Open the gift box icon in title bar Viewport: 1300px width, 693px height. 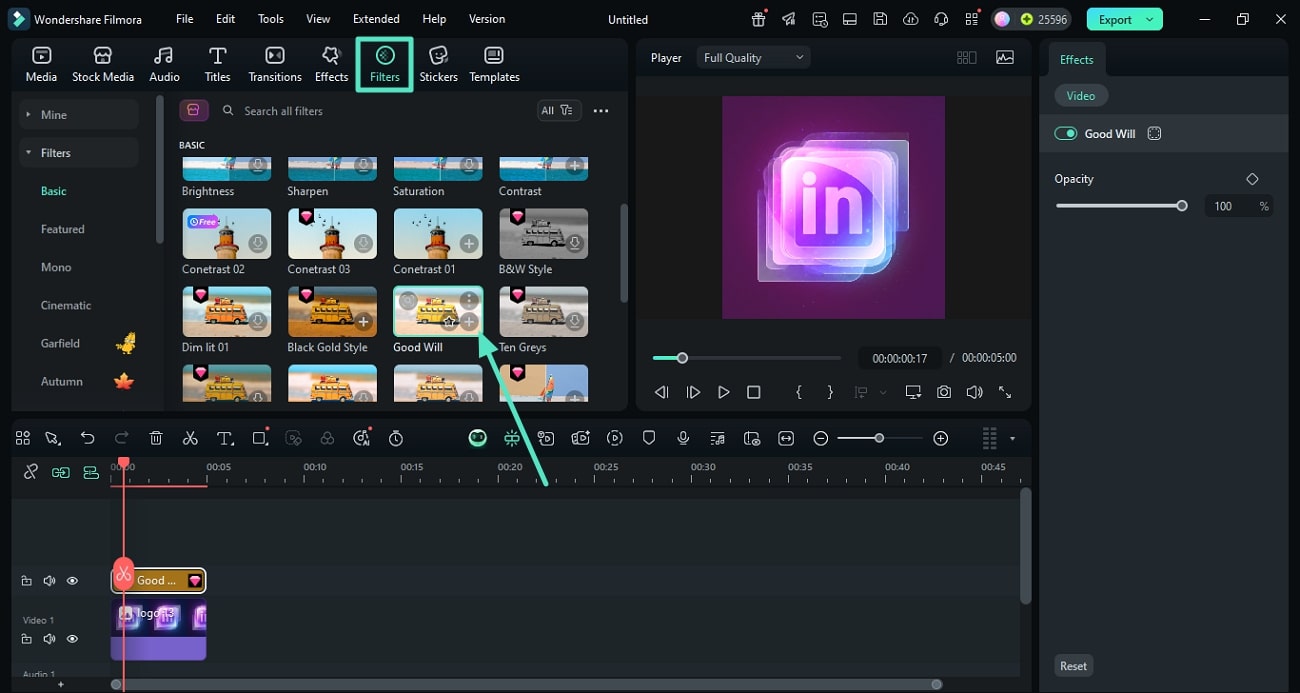759,19
